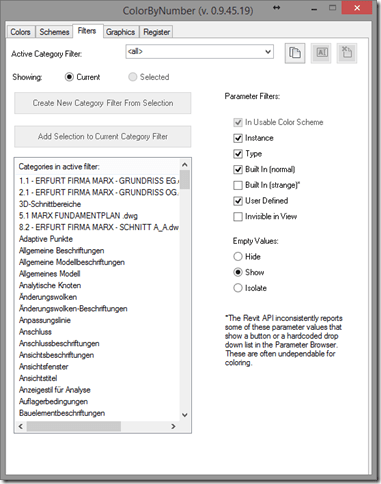
Task: Click the delete filter icon
Action: click(x=347, y=53)
